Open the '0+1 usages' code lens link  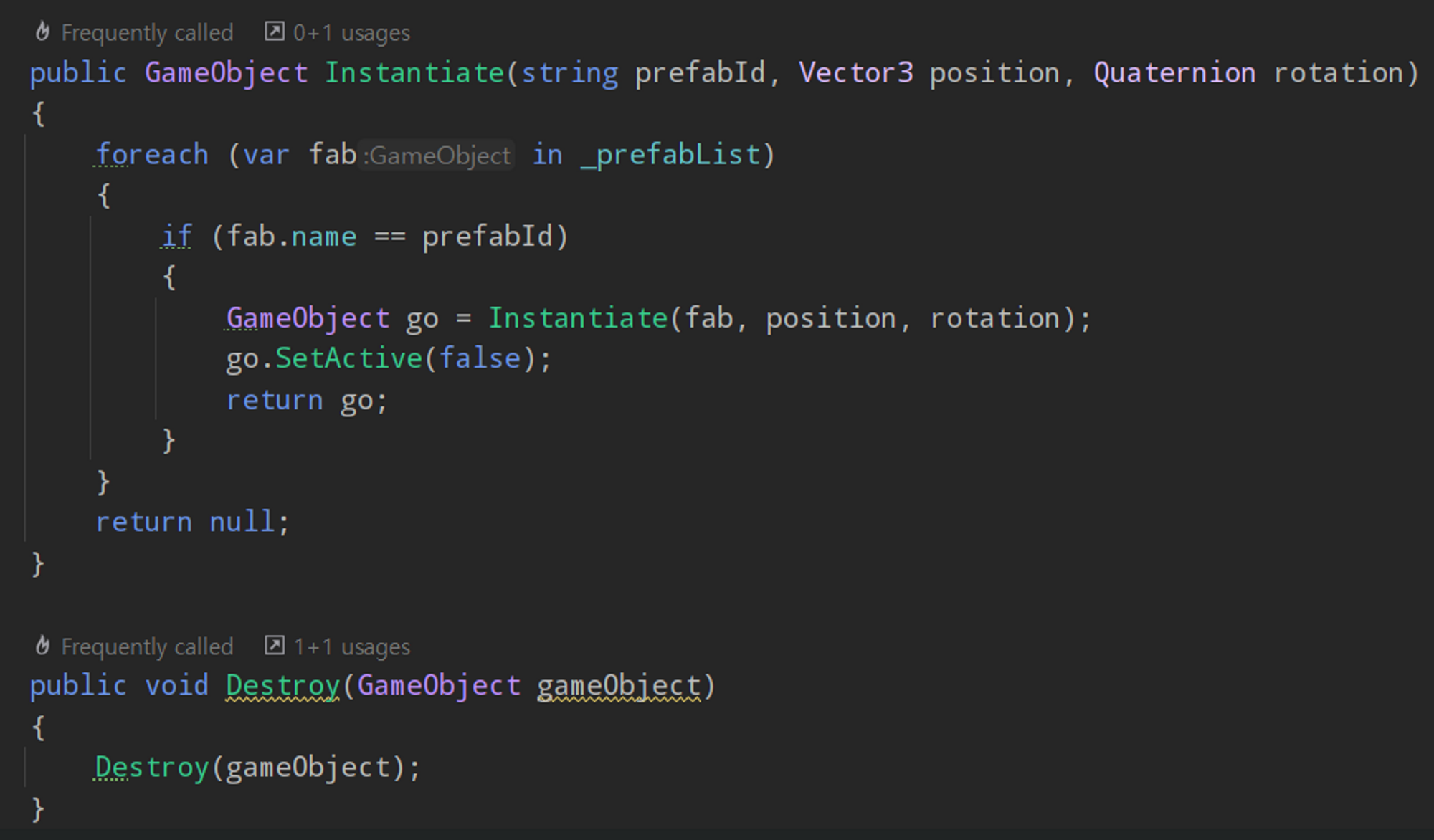(x=351, y=33)
